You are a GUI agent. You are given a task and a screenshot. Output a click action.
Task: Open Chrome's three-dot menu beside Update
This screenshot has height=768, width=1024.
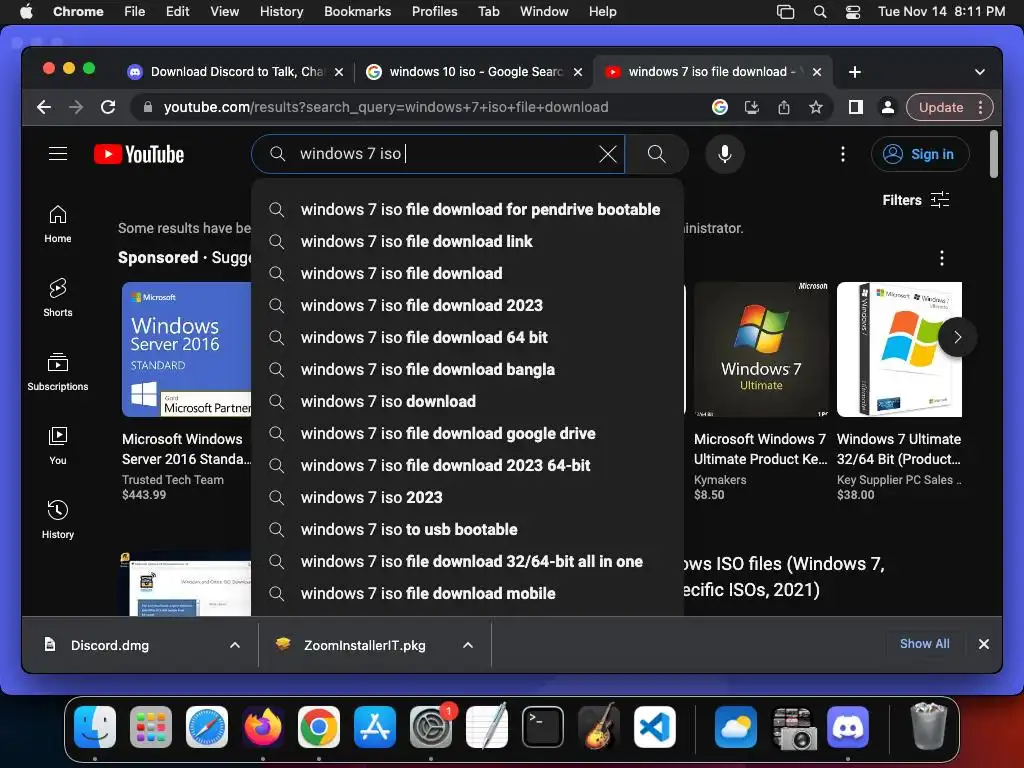pos(980,107)
